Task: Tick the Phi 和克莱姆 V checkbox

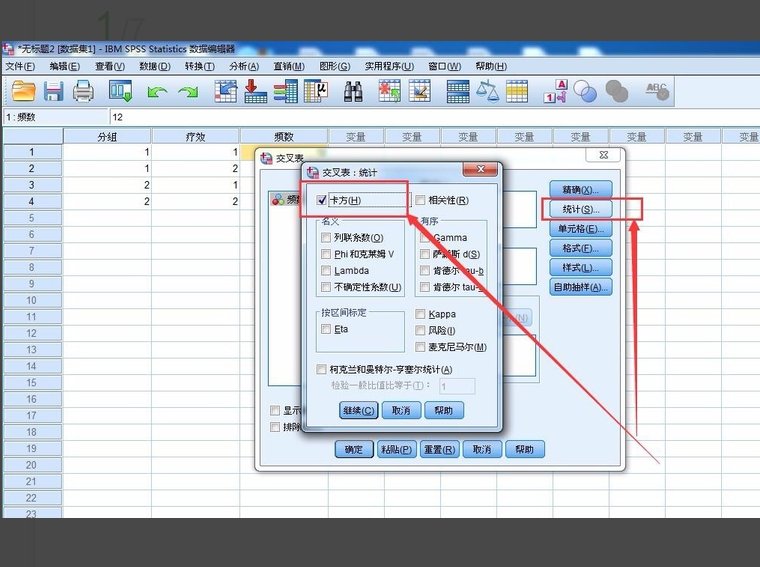Action: click(x=326, y=254)
